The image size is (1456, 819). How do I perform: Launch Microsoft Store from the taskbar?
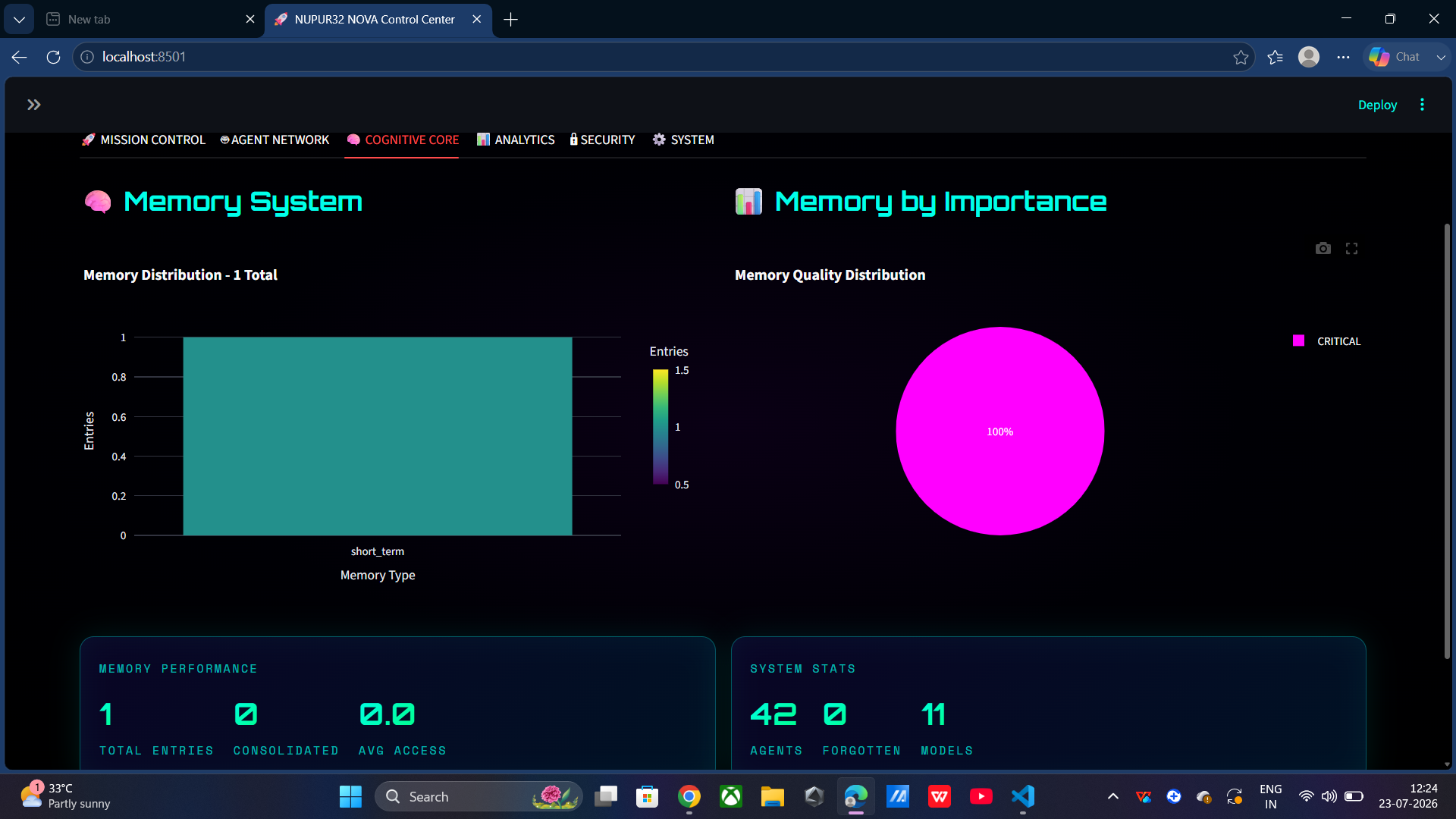tap(647, 796)
